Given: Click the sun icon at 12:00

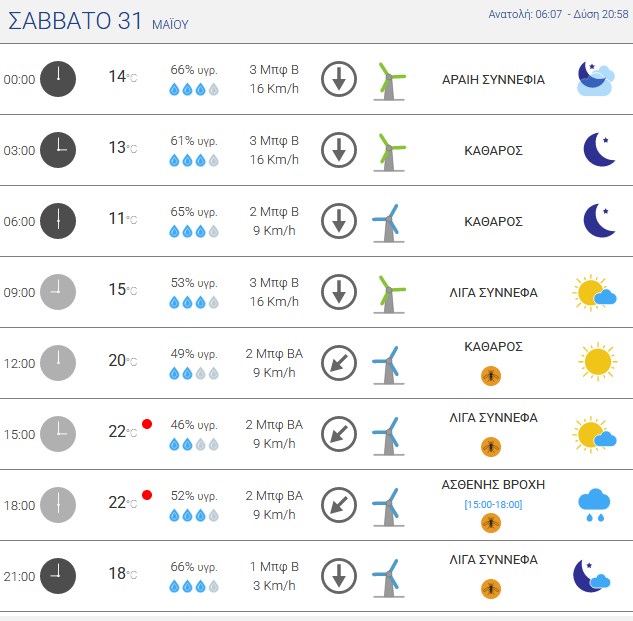Looking at the screenshot, I should (x=597, y=362).
